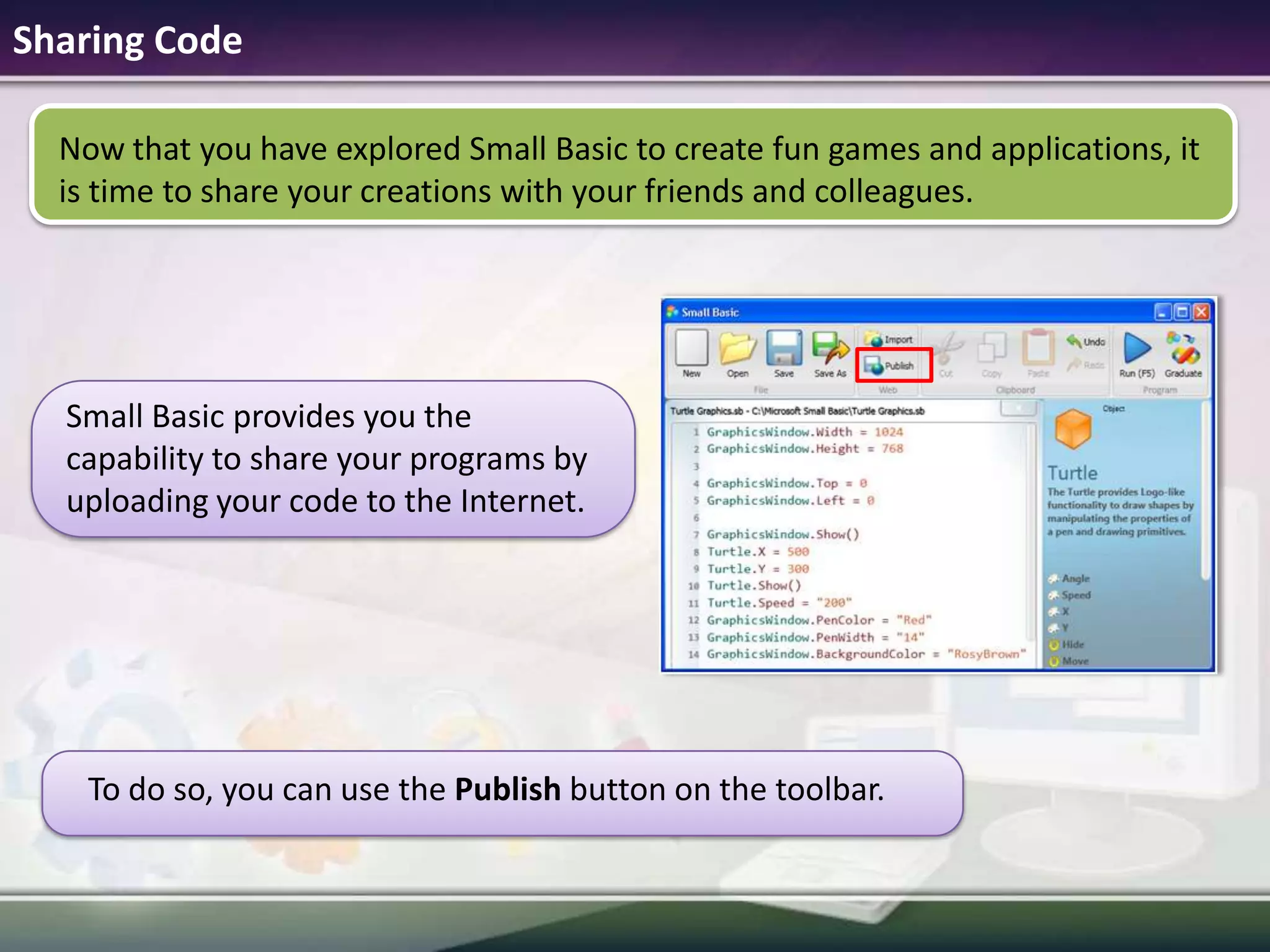1270x952 pixels.
Task: Click code line Turtle.Y = 300
Action: (758, 569)
